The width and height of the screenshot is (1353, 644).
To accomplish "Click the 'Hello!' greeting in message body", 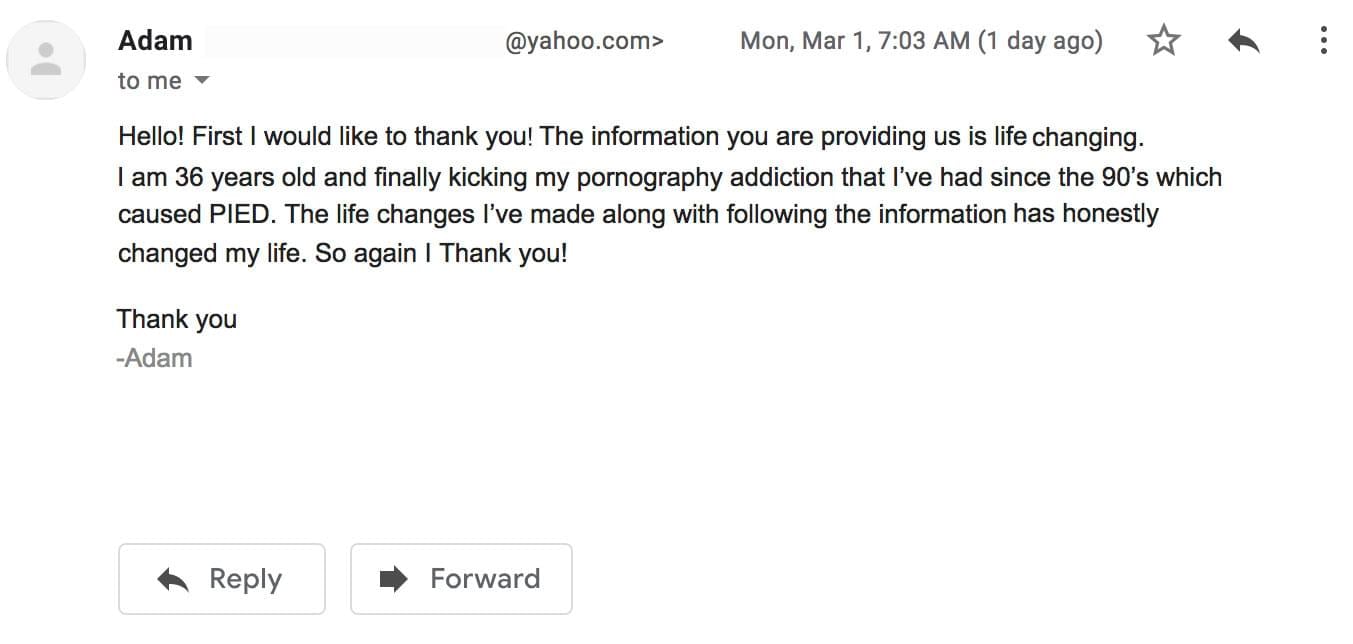I will 151,136.
